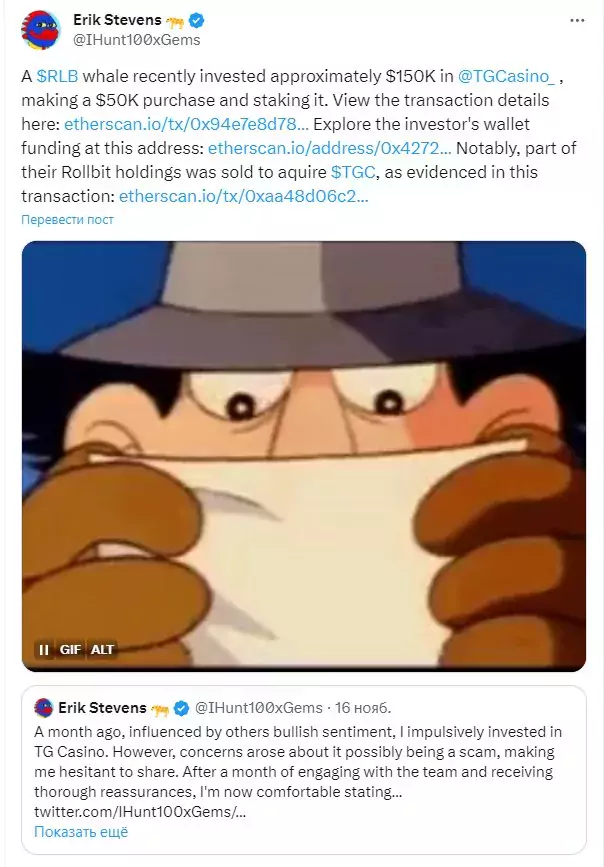Open the Inspector Gadget GIF image

point(304,456)
